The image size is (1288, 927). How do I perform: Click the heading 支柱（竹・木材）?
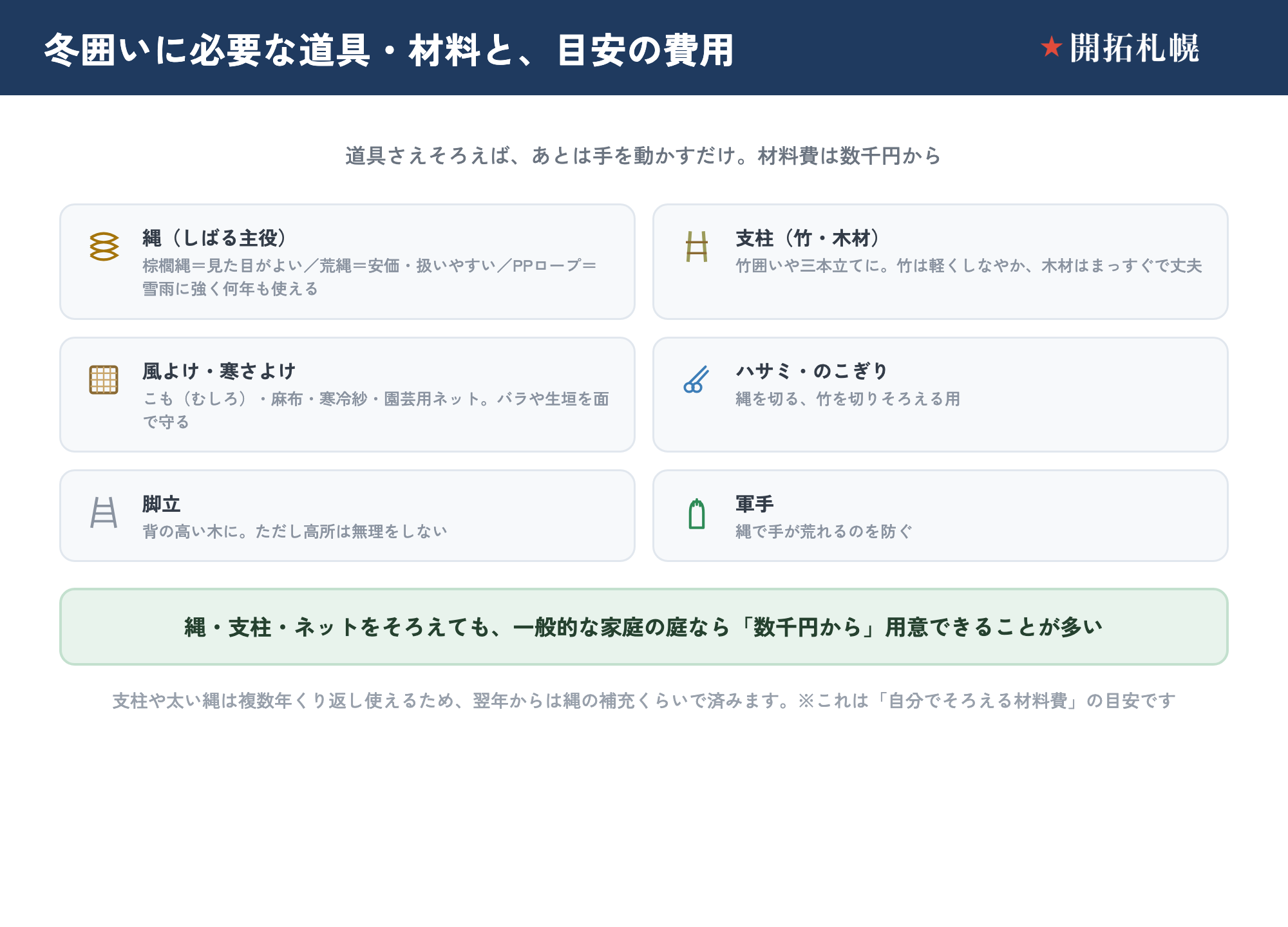point(808,238)
